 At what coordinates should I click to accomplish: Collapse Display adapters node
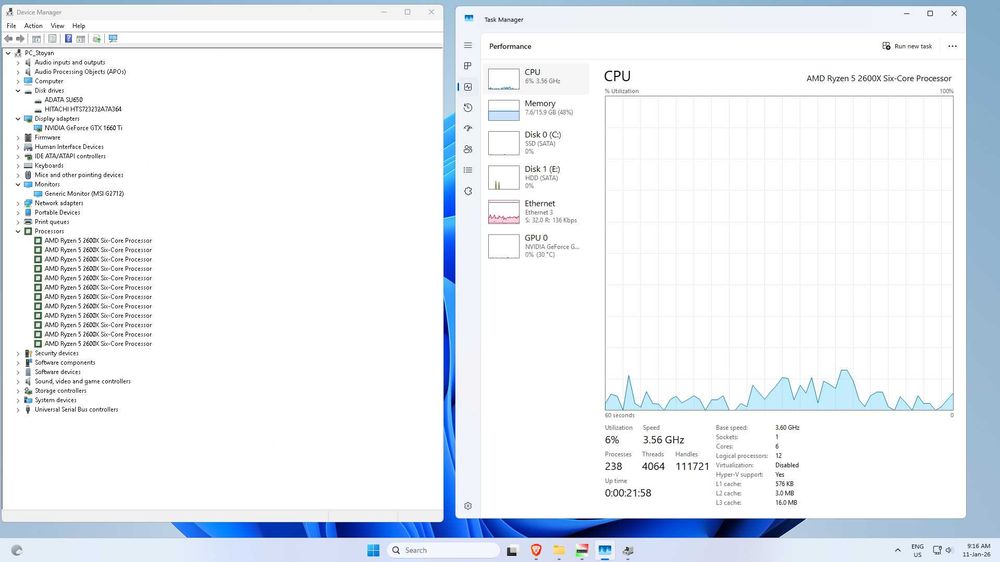pyautogui.click(x=18, y=119)
